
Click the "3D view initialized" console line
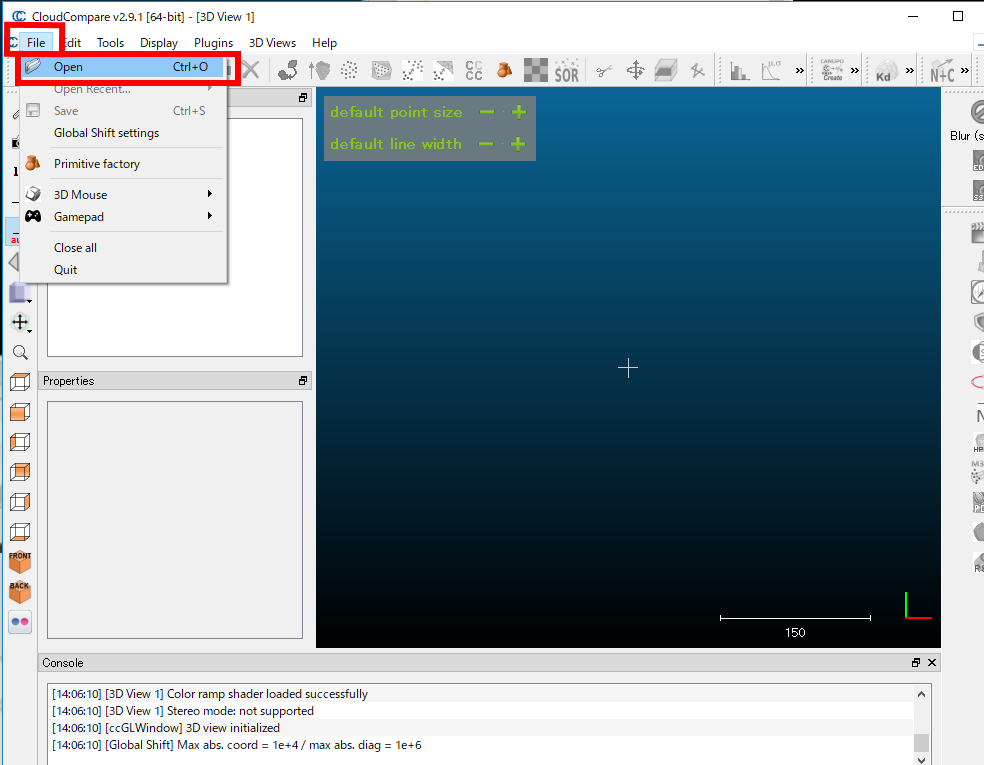[x=166, y=728]
